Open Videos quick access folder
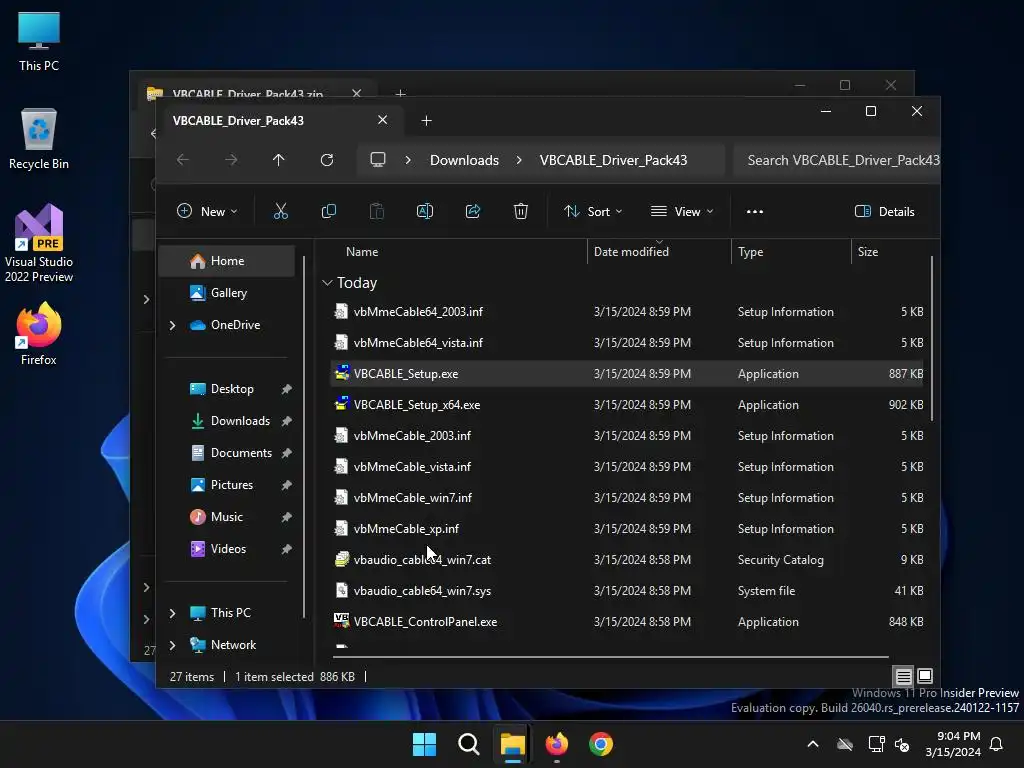This screenshot has width=1024, height=768. click(x=227, y=549)
